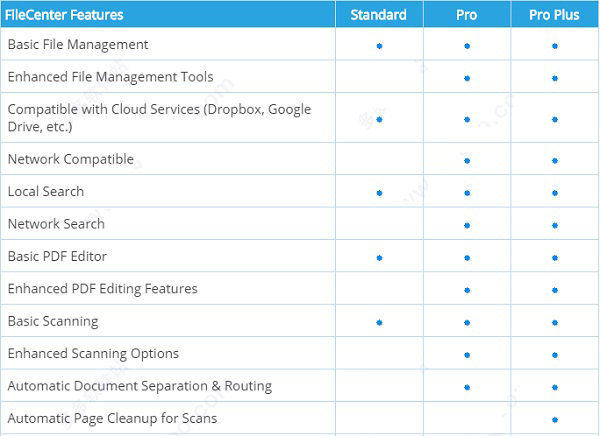The height and width of the screenshot is (436, 600).
Task: Click the Pro Plus column header
Action: (554, 15)
